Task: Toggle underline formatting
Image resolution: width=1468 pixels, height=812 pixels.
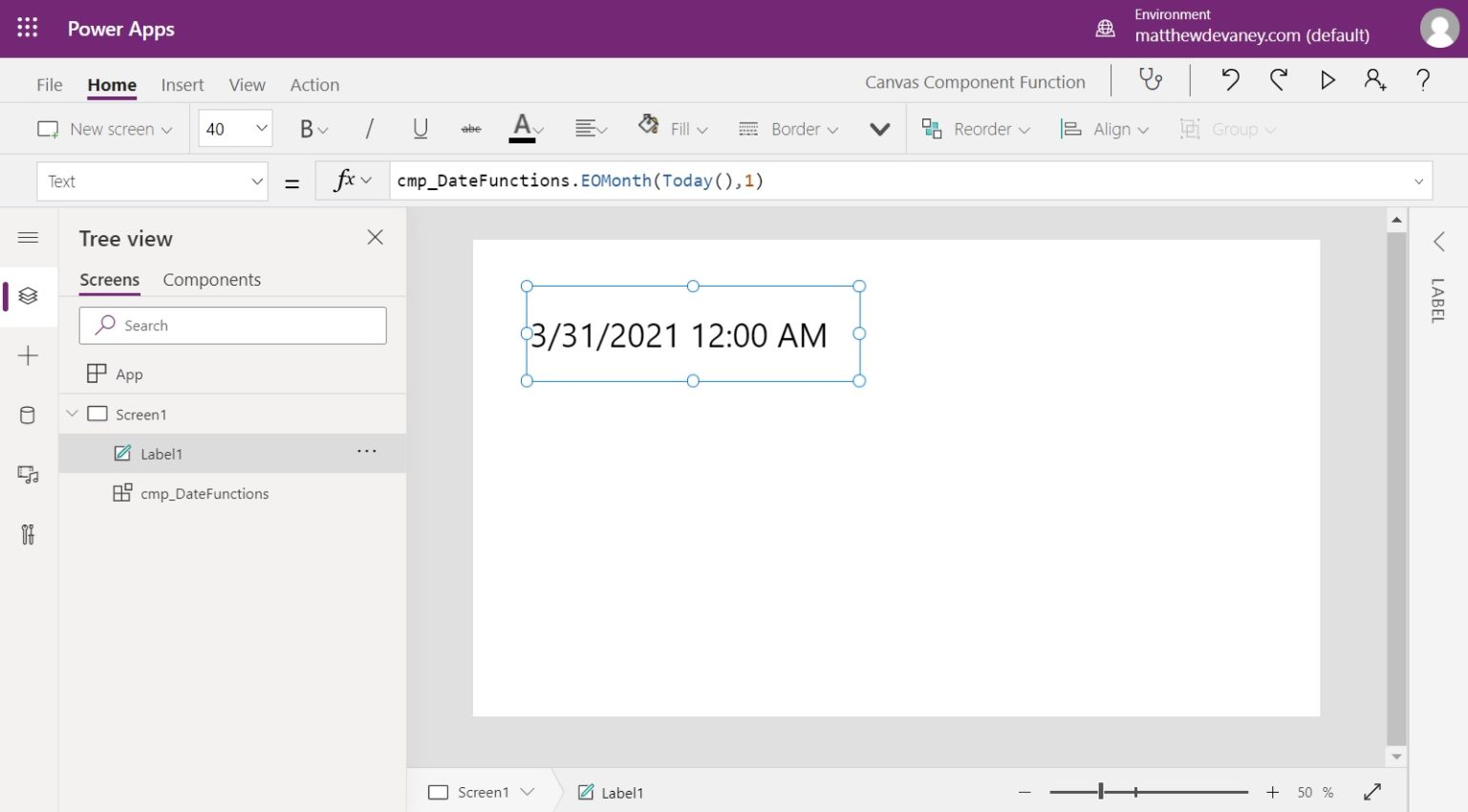Action: click(x=421, y=128)
